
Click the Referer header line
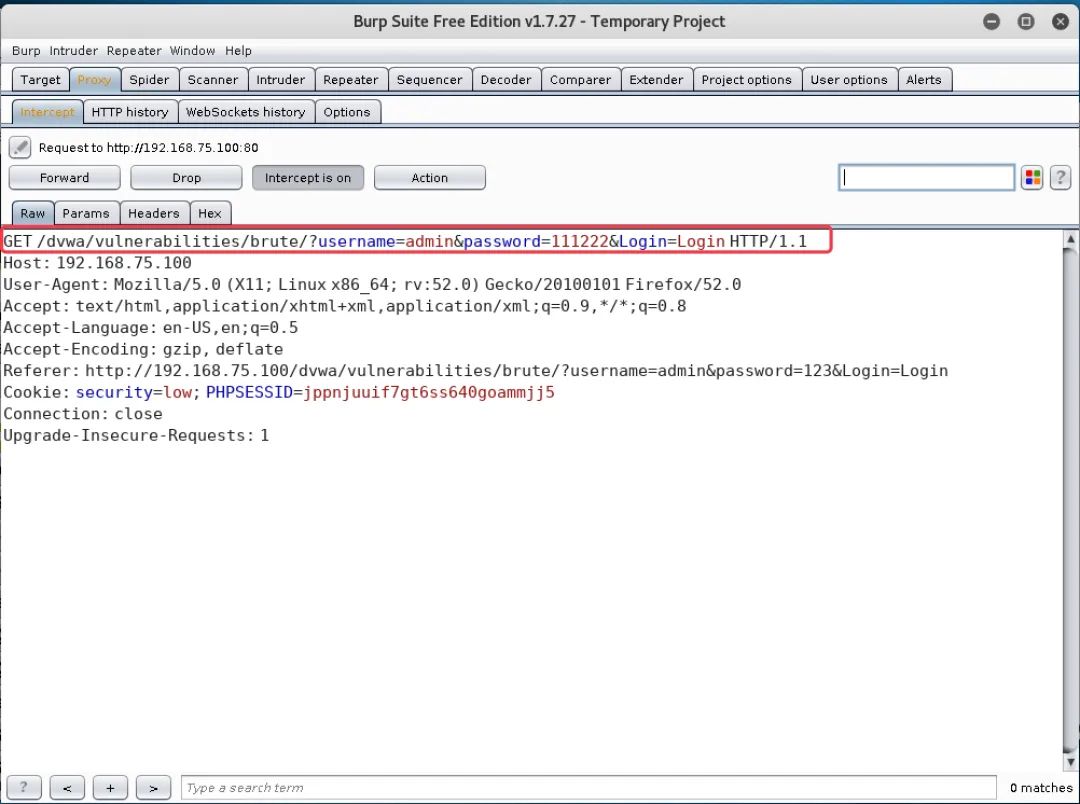point(475,371)
